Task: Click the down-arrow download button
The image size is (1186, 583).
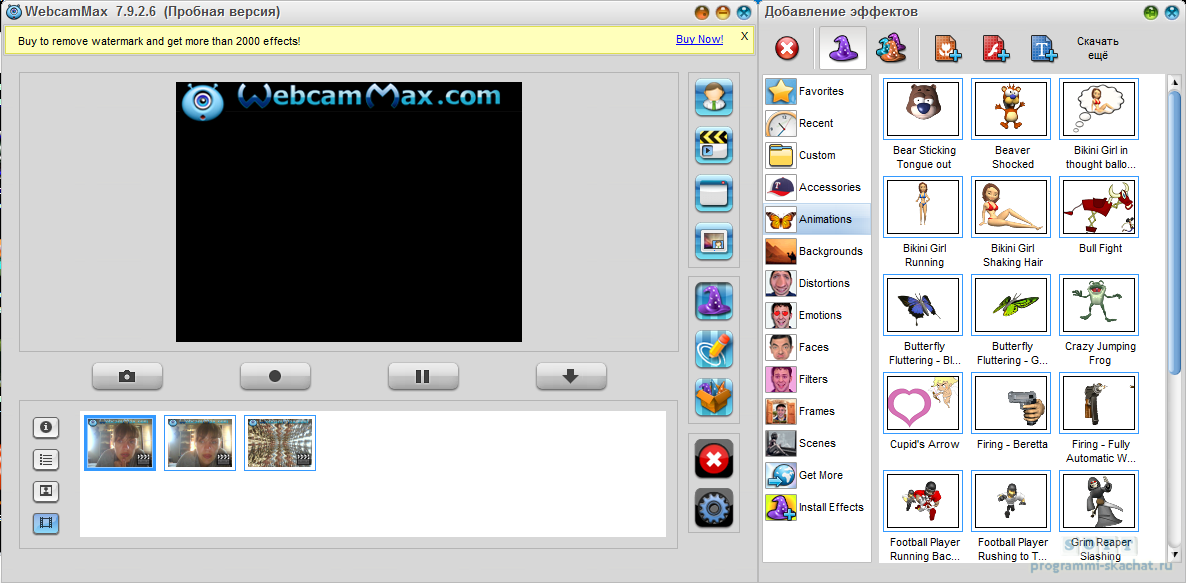Action: pos(571,376)
